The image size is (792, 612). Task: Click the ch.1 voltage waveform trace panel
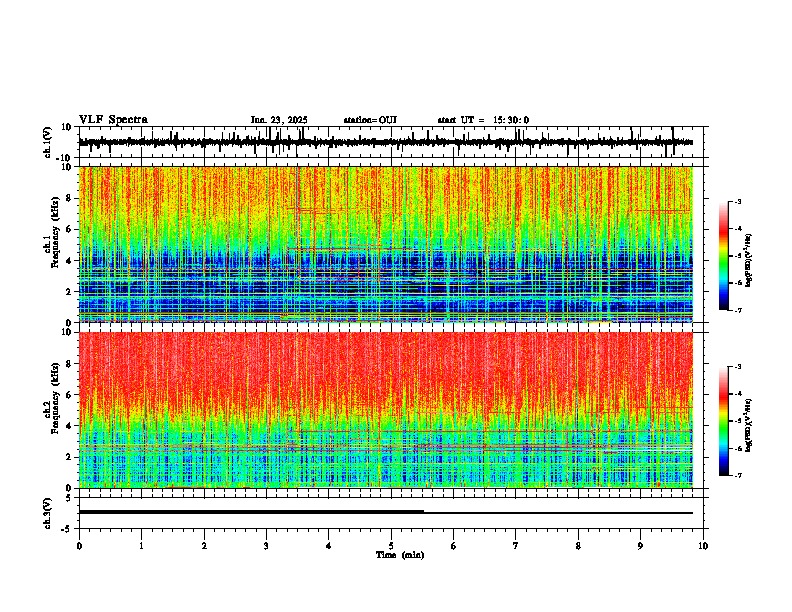click(x=391, y=142)
